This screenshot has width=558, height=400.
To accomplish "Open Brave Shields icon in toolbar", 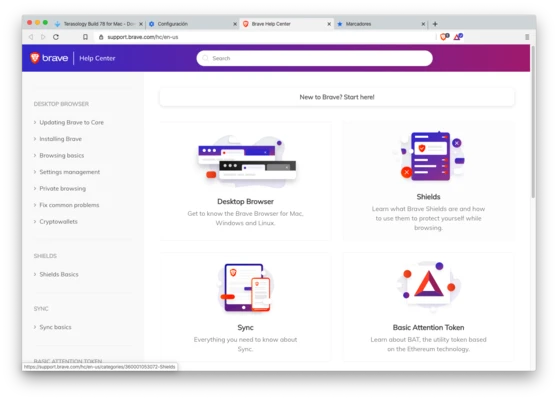I will 444,37.
